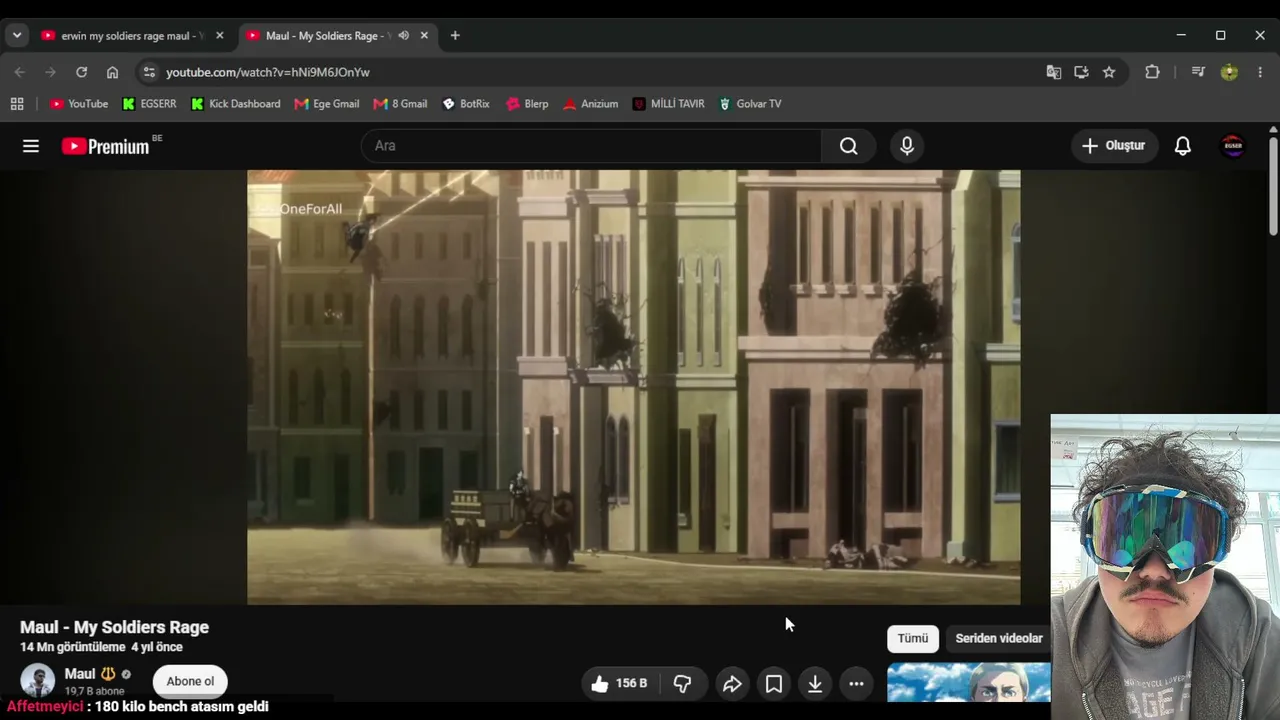Select the 'Tümü' filter chip

pyautogui.click(x=913, y=638)
